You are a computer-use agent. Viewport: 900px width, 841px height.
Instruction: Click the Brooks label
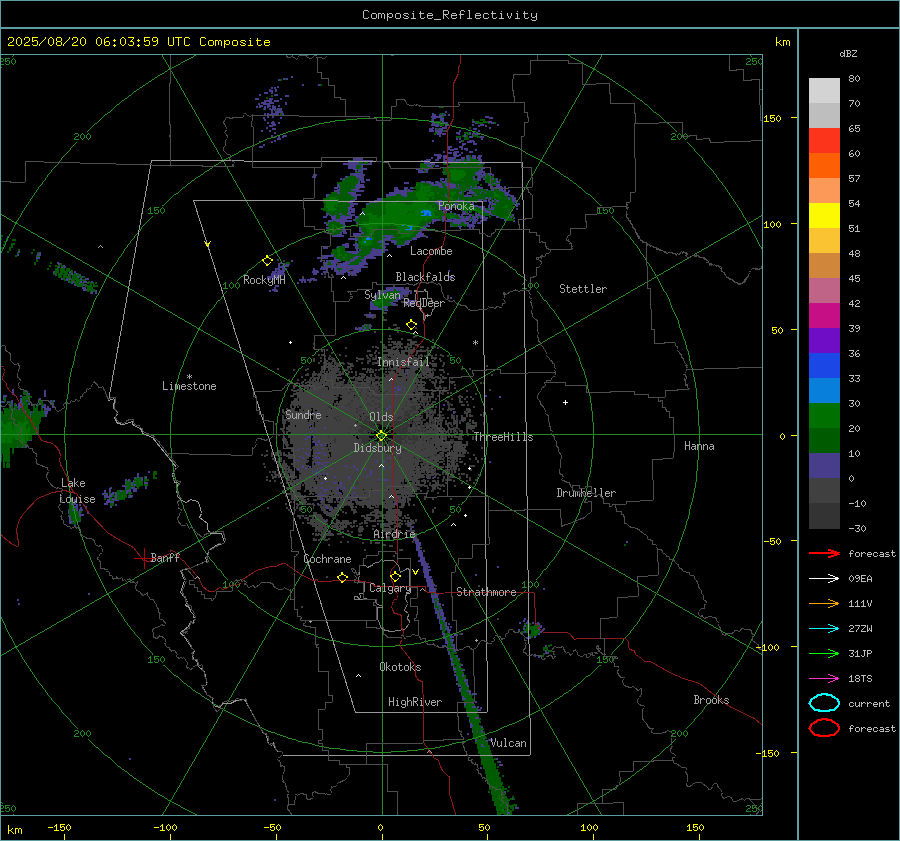(711, 700)
